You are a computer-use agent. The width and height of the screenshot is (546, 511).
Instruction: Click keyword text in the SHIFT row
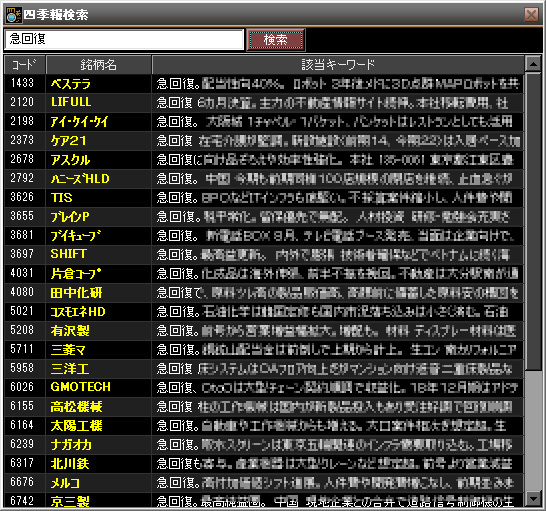(333, 255)
